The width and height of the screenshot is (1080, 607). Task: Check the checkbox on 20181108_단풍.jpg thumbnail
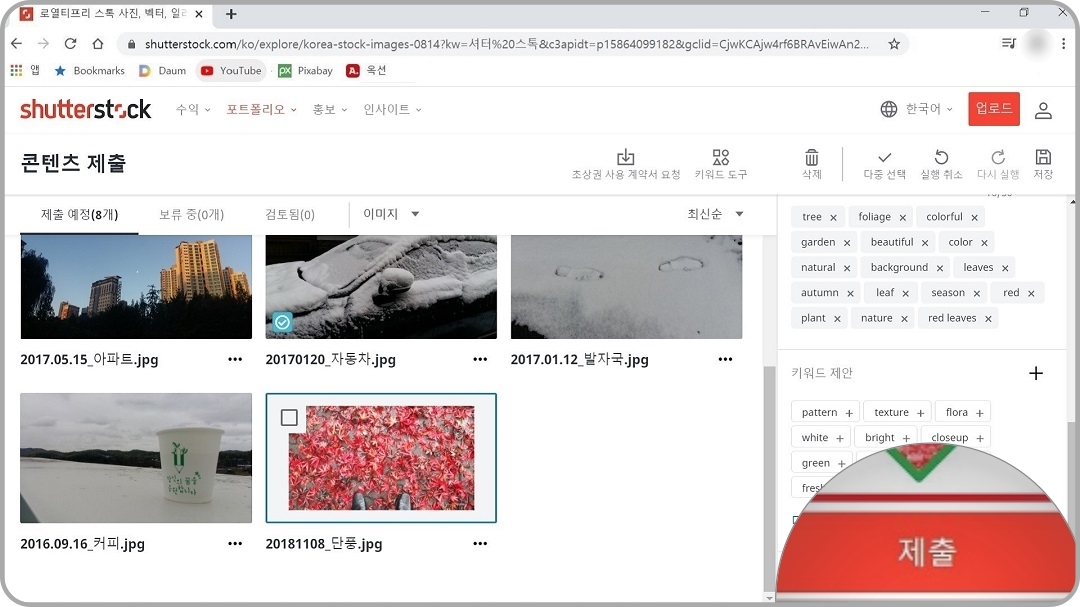click(290, 418)
